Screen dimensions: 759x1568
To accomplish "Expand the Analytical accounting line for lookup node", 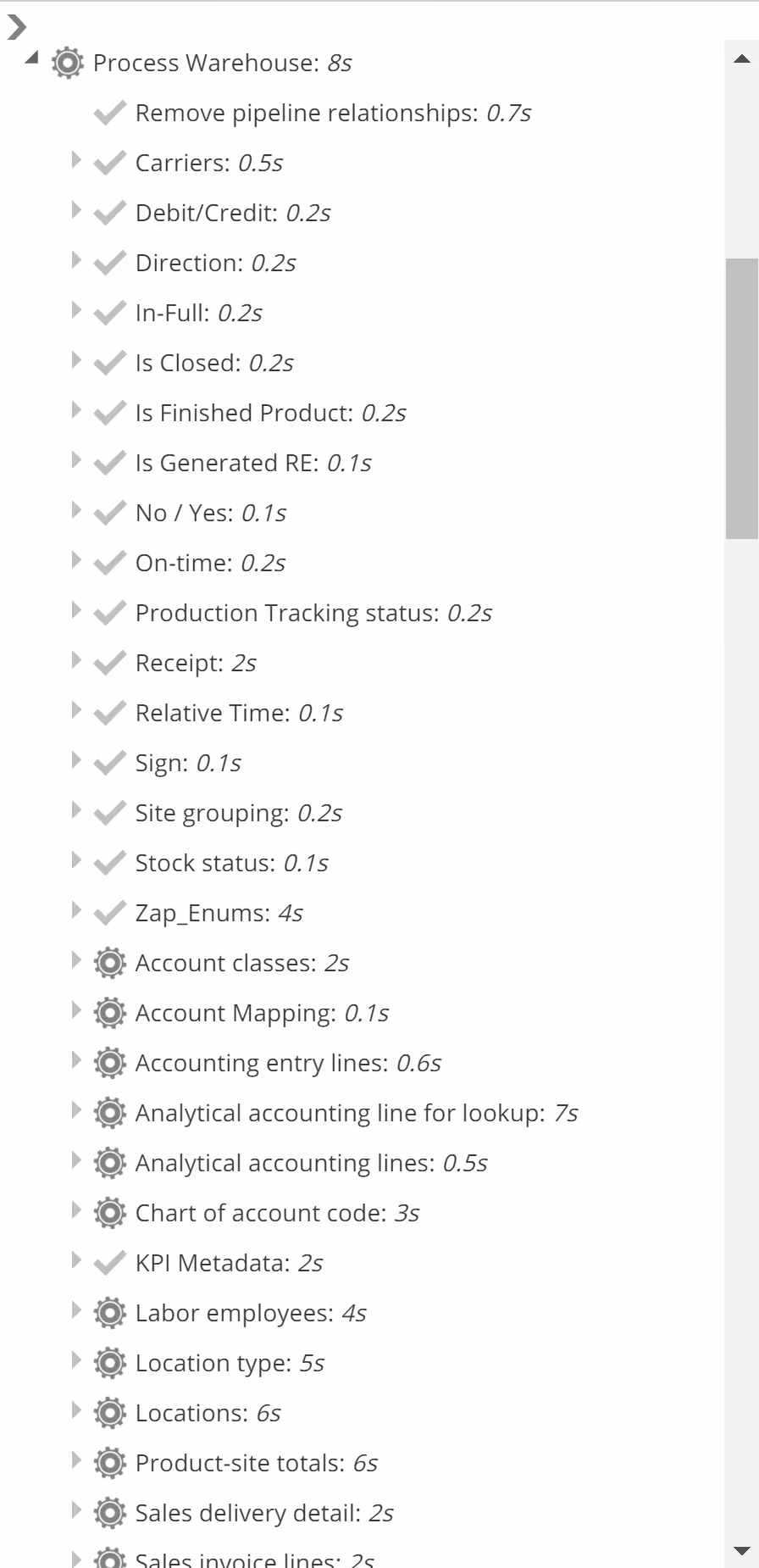I will coord(76,1110).
